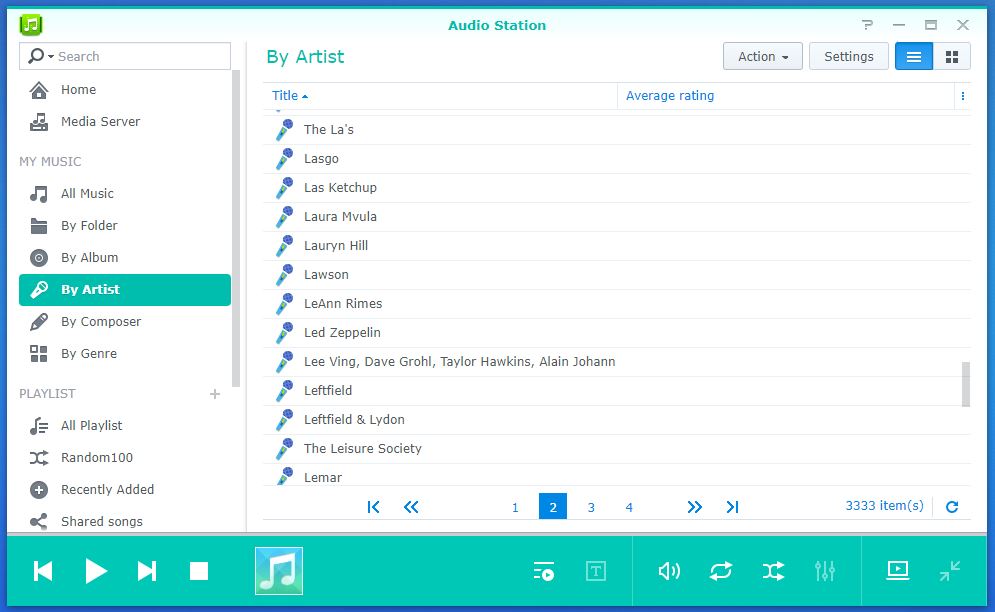The width and height of the screenshot is (995, 612).
Task: Switch to thumbnail grid view
Action: click(x=952, y=57)
